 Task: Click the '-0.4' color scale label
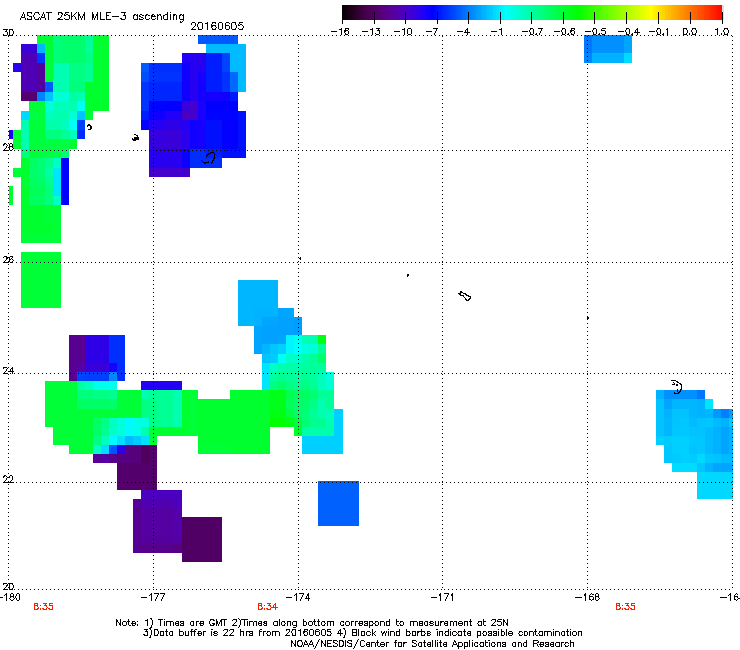click(628, 32)
